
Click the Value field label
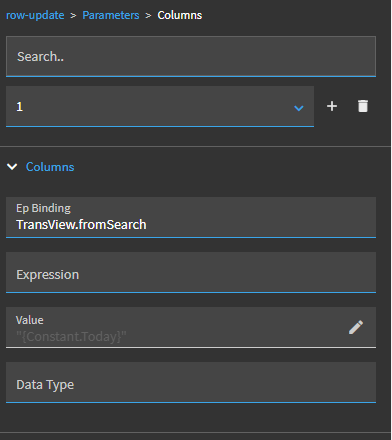pos(30,320)
